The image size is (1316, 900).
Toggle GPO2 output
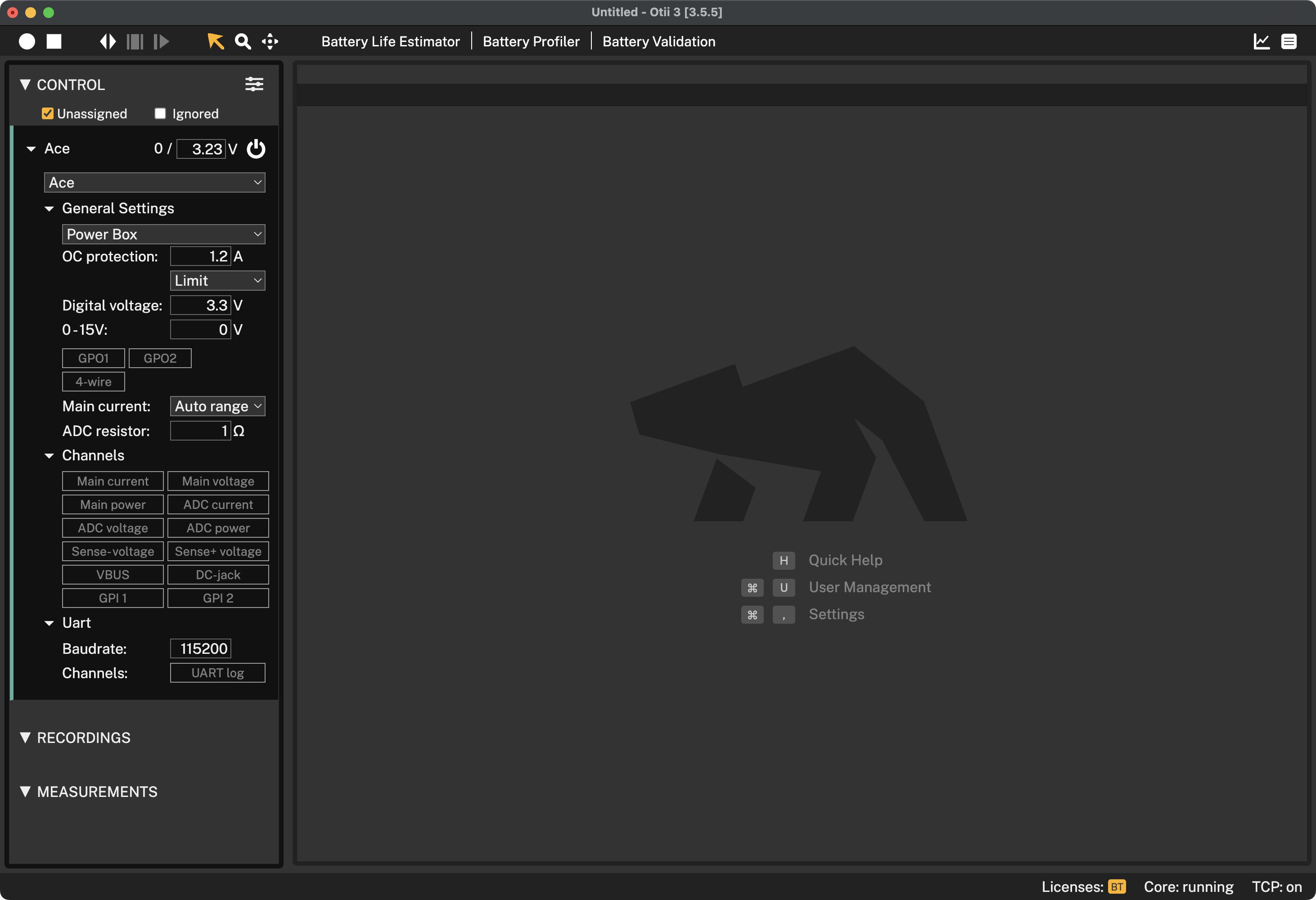[x=160, y=358]
